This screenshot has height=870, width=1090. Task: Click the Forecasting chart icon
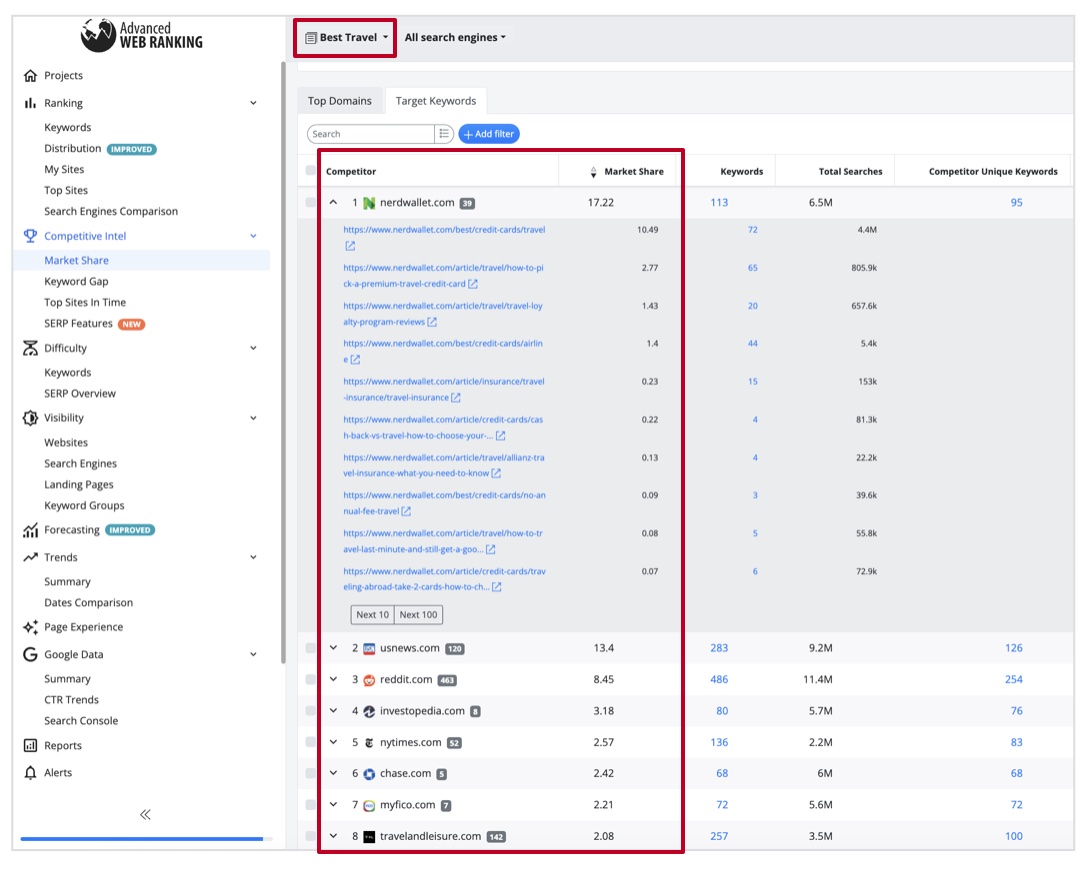tap(30, 530)
